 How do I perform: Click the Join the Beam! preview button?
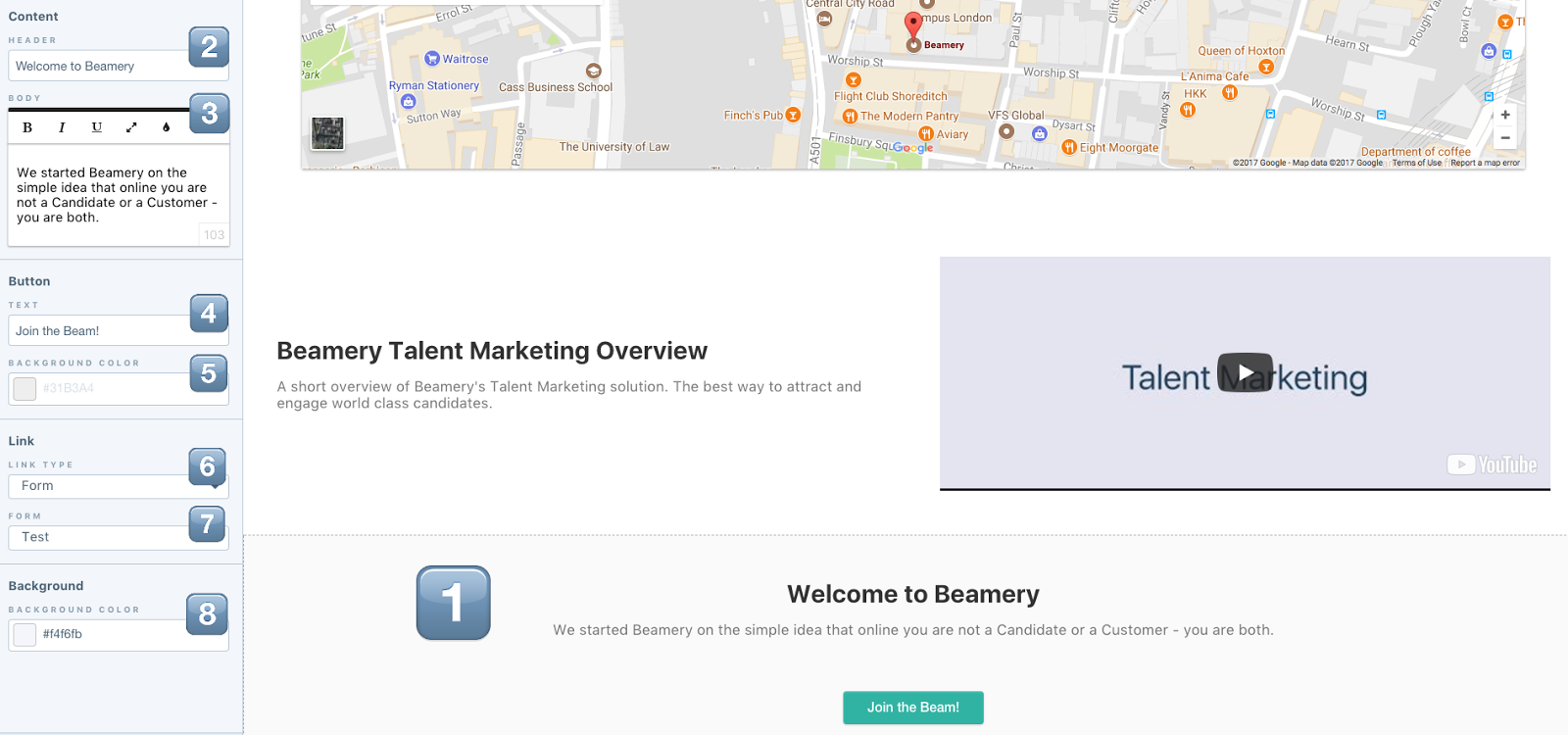[x=912, y=708]
